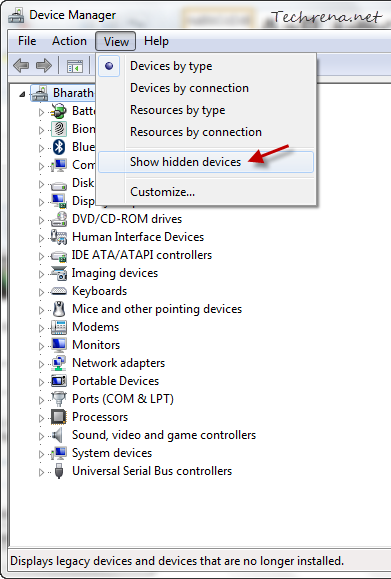Click the Bluetooth category icon
This screenshot has height=579, width=391.
coord(59,147)
